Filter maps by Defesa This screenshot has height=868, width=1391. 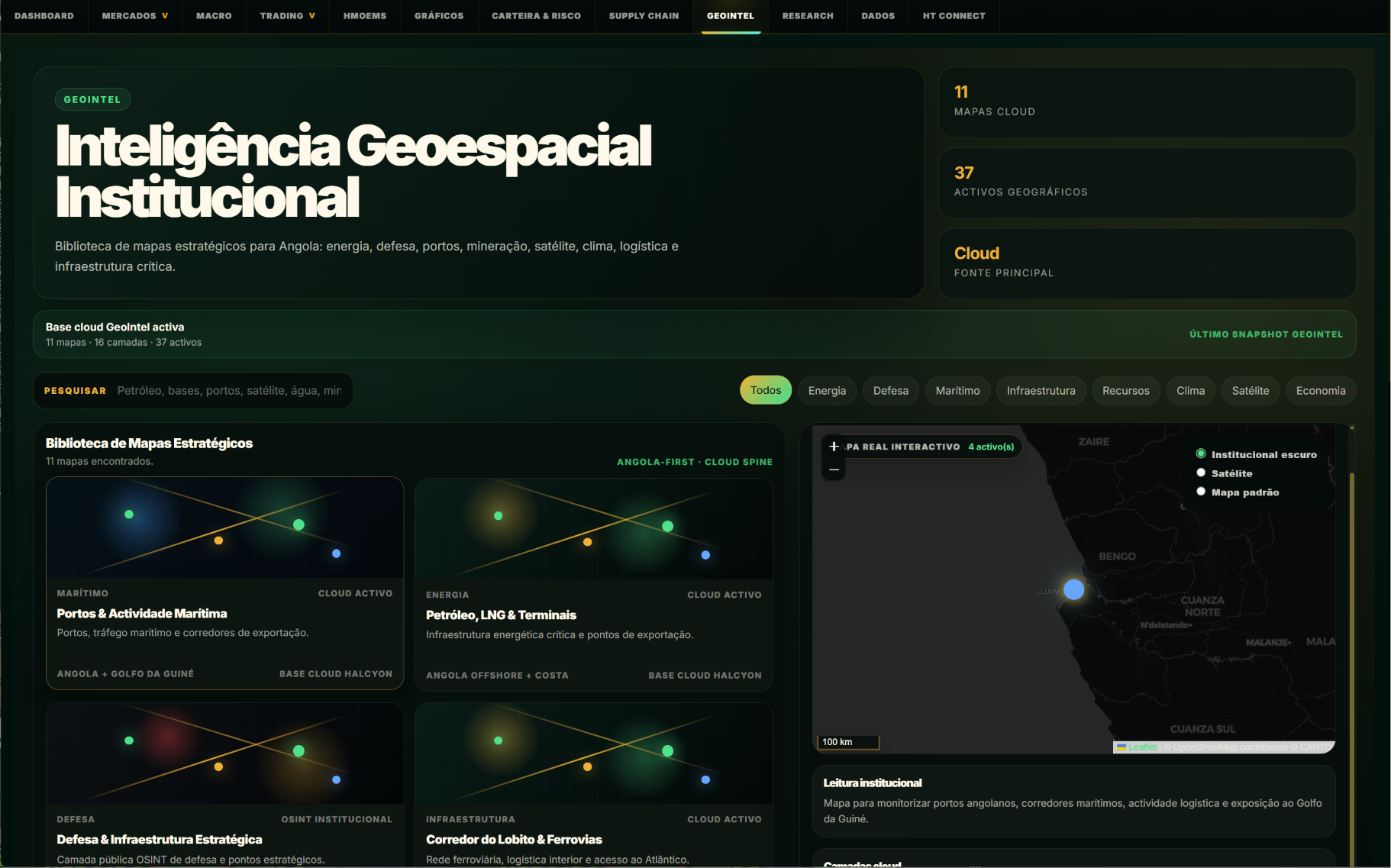point(891,390)
